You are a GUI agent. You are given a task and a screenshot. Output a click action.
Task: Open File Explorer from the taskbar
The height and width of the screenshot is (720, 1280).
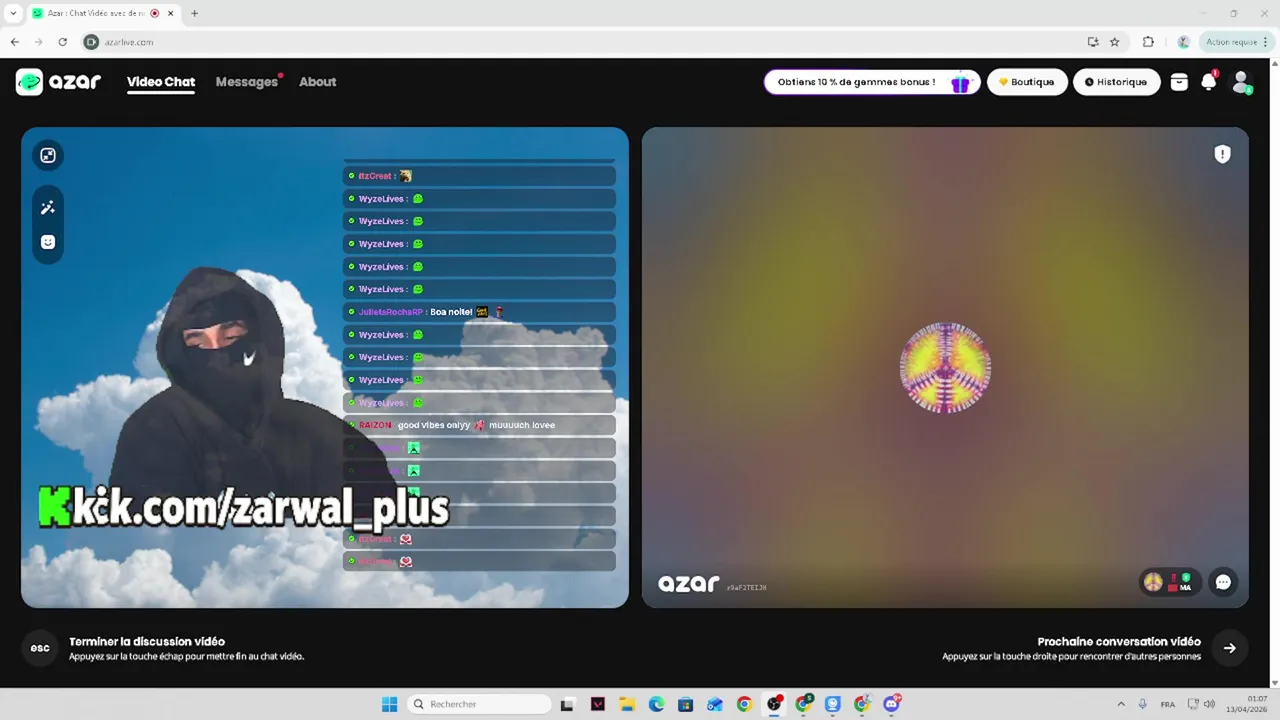(627, 704)
